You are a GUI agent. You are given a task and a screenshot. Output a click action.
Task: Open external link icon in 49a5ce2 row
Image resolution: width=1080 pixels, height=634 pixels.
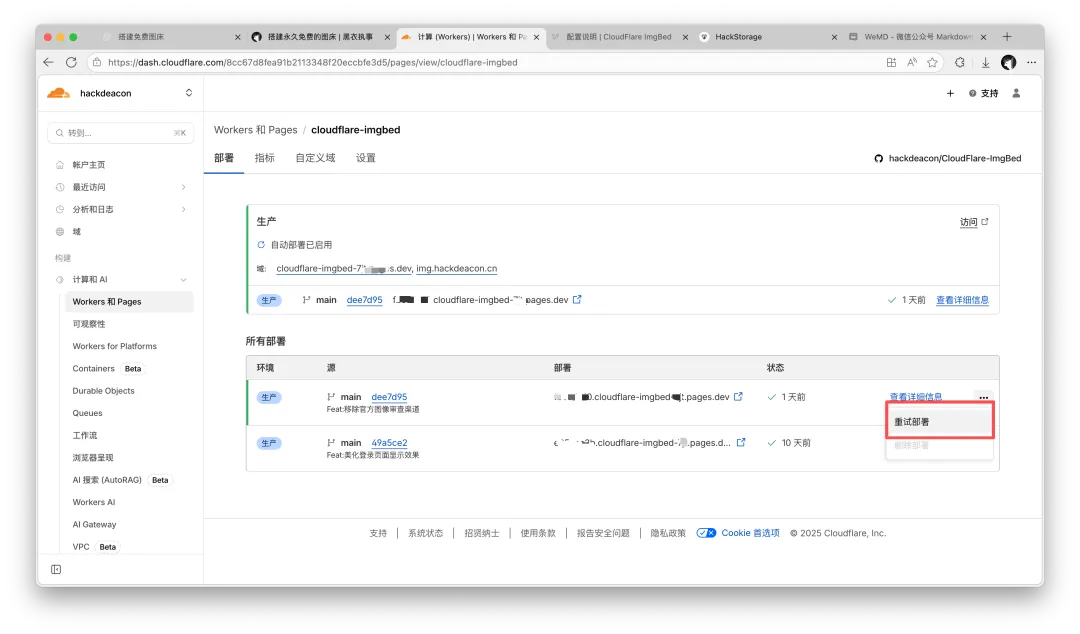tap(741, 442)
